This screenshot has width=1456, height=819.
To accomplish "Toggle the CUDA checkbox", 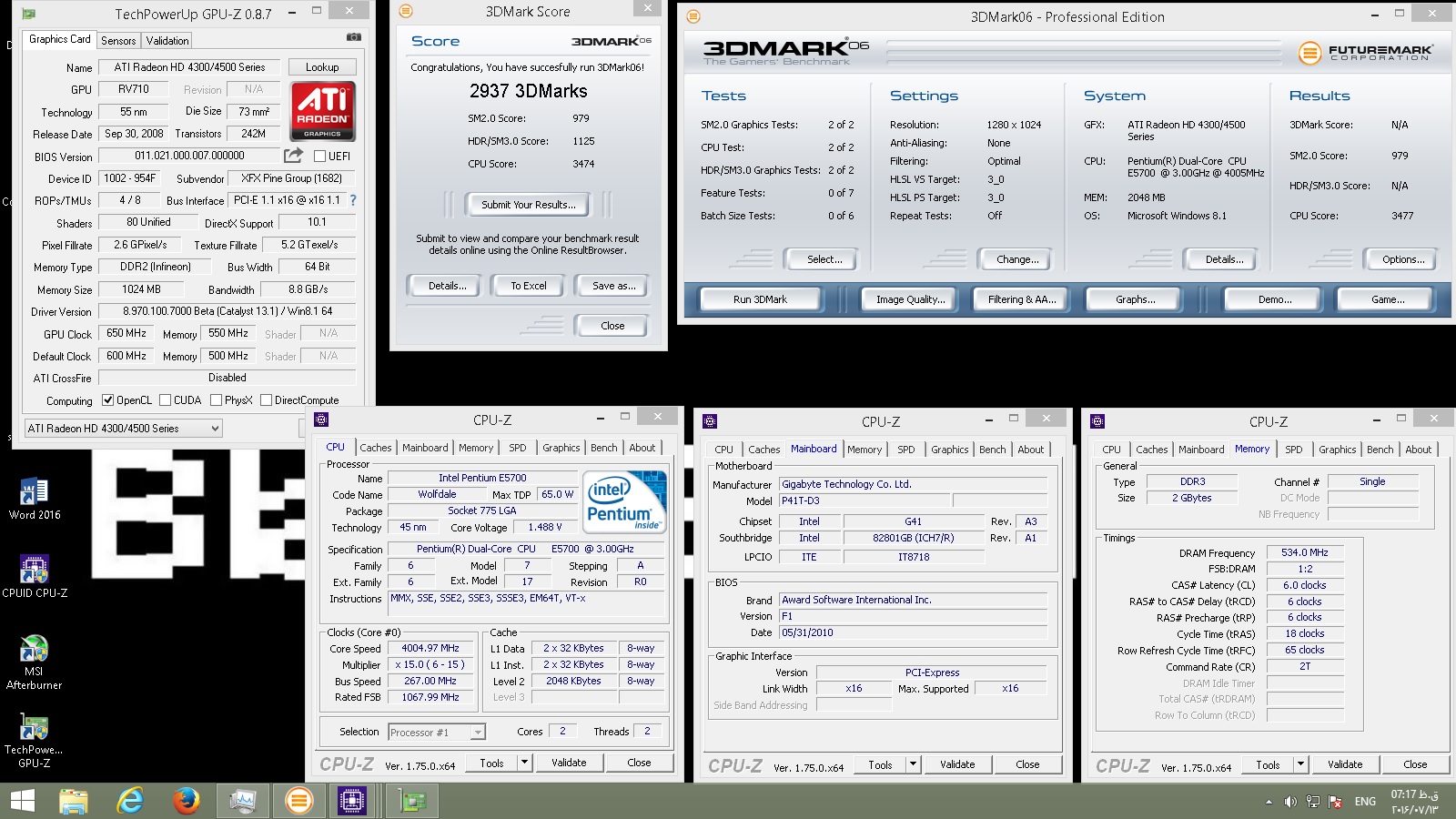I will coord(166,399).
